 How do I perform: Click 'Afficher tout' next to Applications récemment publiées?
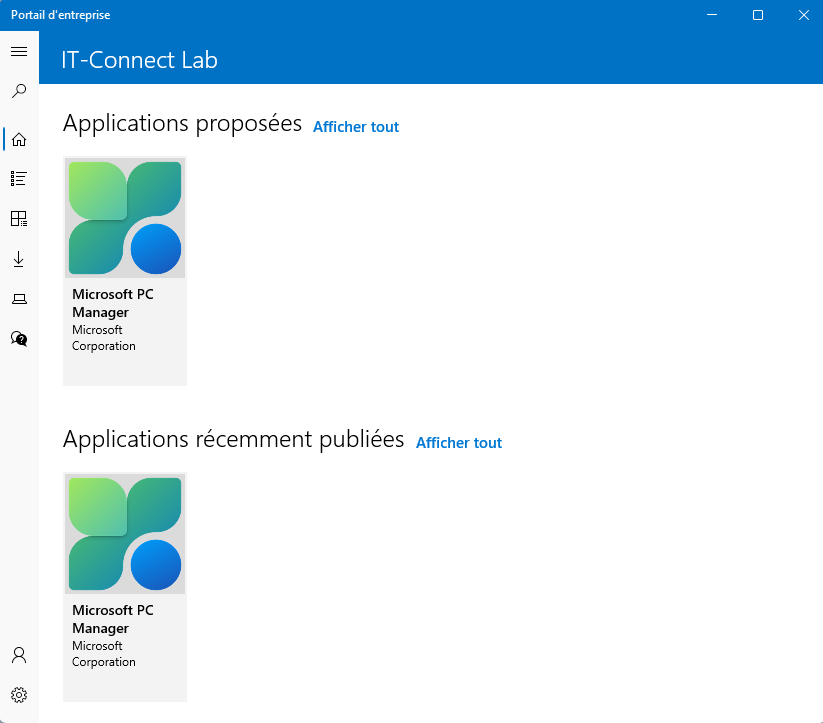point(459,443)
